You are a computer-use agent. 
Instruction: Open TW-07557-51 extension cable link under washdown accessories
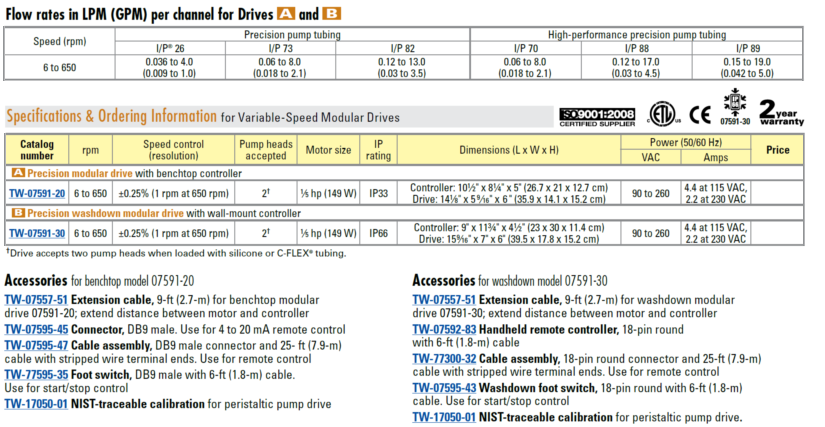(444, 300)
